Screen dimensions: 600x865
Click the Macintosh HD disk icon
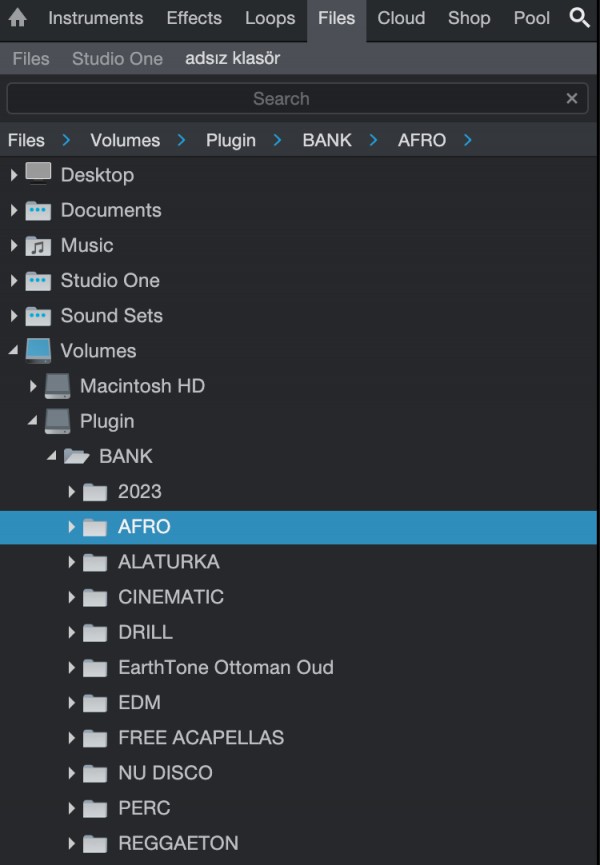point(57,385)
